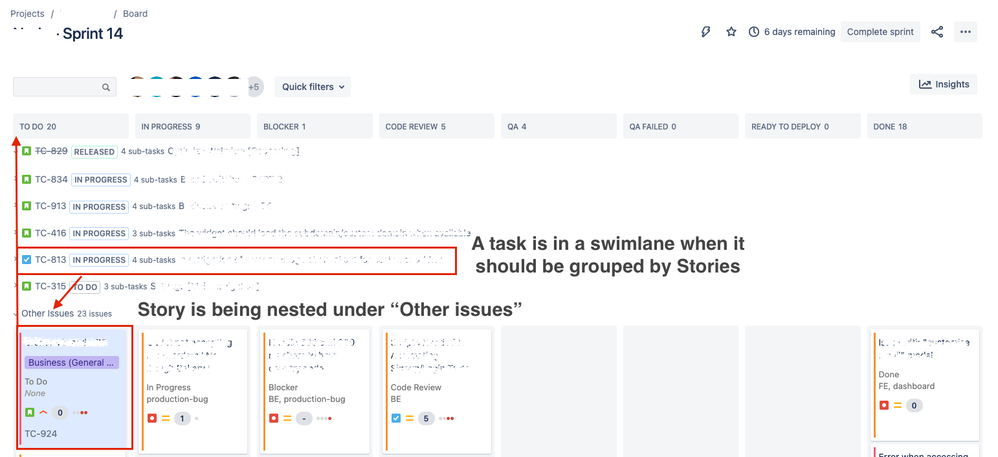The height and width of the screenshot is (457, 998).
Task: Open the automation lightning bolt icon
Action: 705,32
